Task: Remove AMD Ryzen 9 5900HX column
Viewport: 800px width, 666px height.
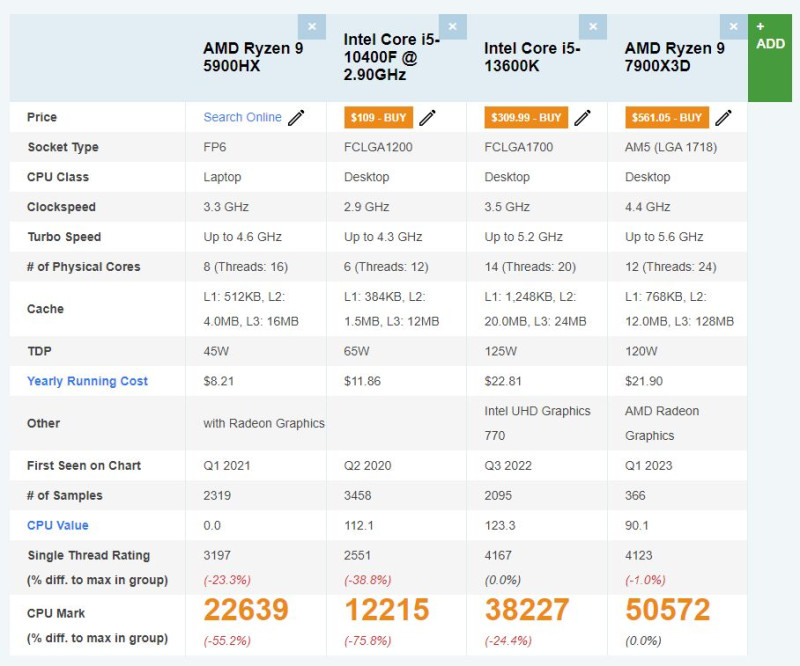Action: point(312,27)
